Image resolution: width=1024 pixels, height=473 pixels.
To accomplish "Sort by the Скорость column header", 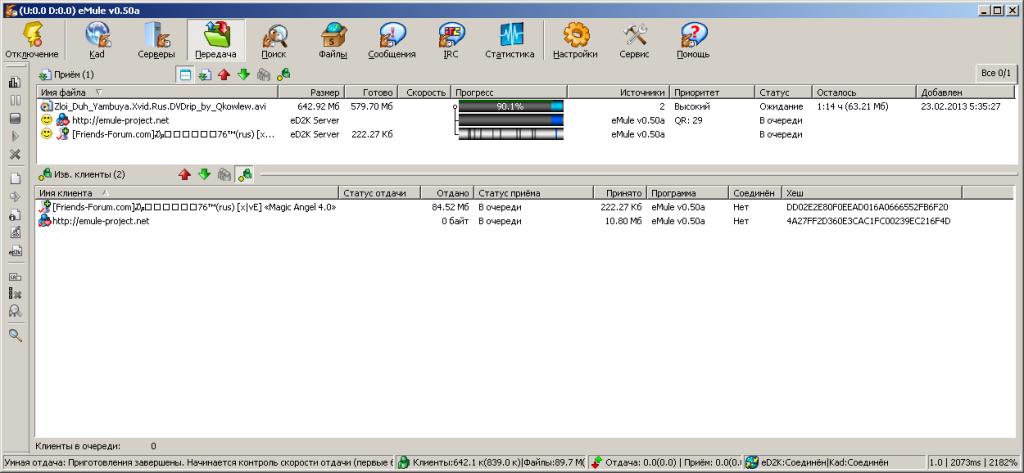I will pyautogui.click(x=424, y=93).
